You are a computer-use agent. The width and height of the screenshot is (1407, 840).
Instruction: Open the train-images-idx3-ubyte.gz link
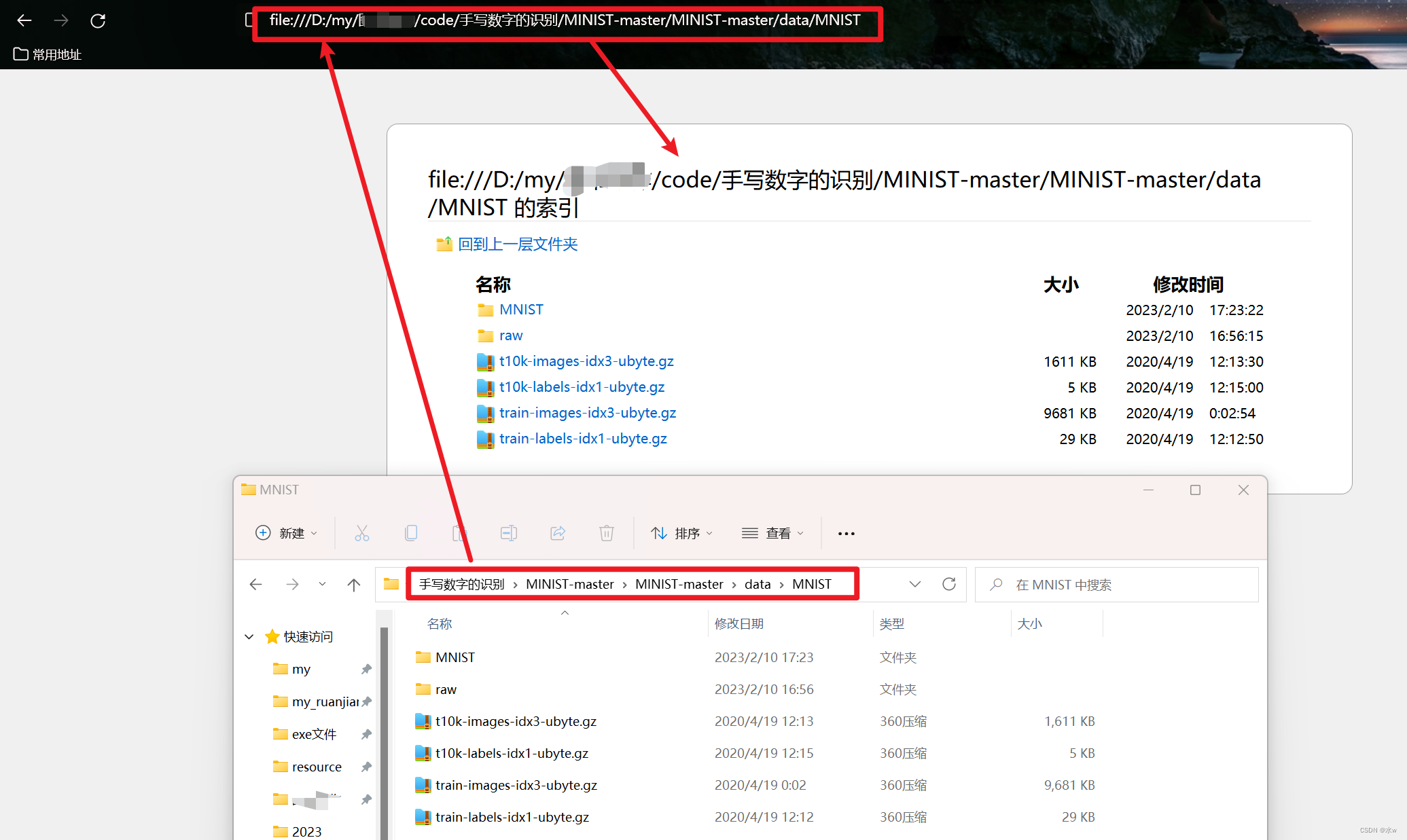click(587, 412)
